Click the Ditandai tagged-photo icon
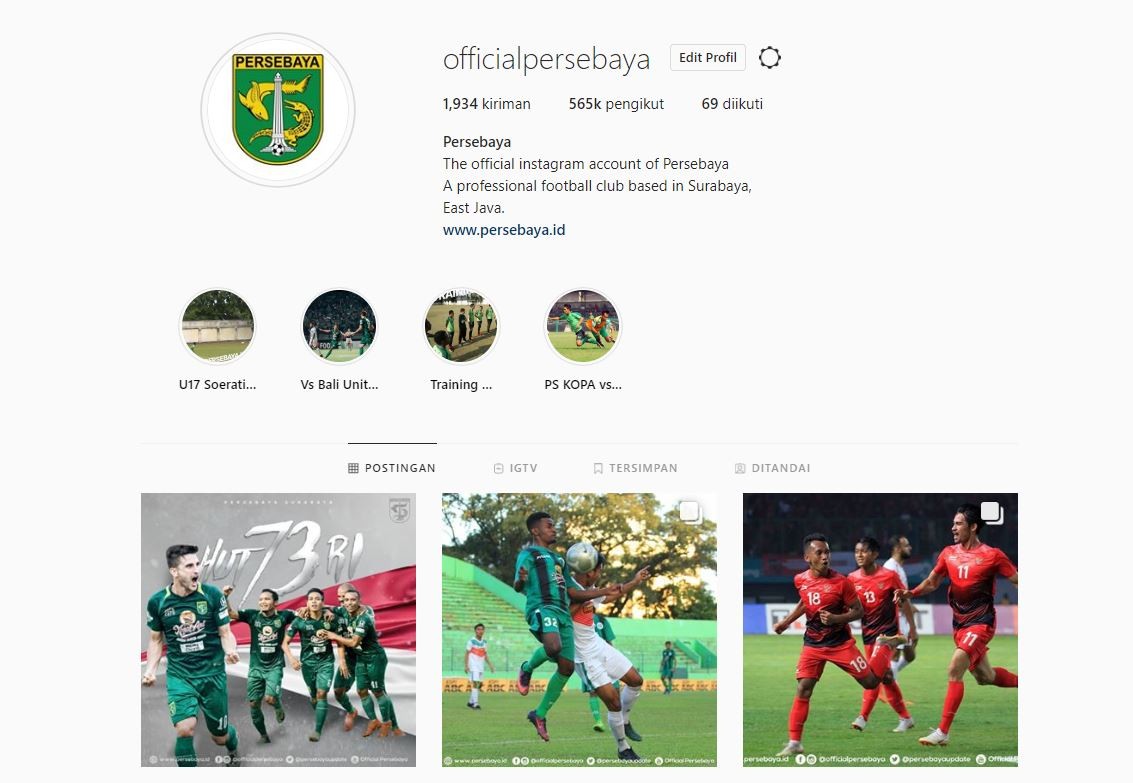 (740, 468)
